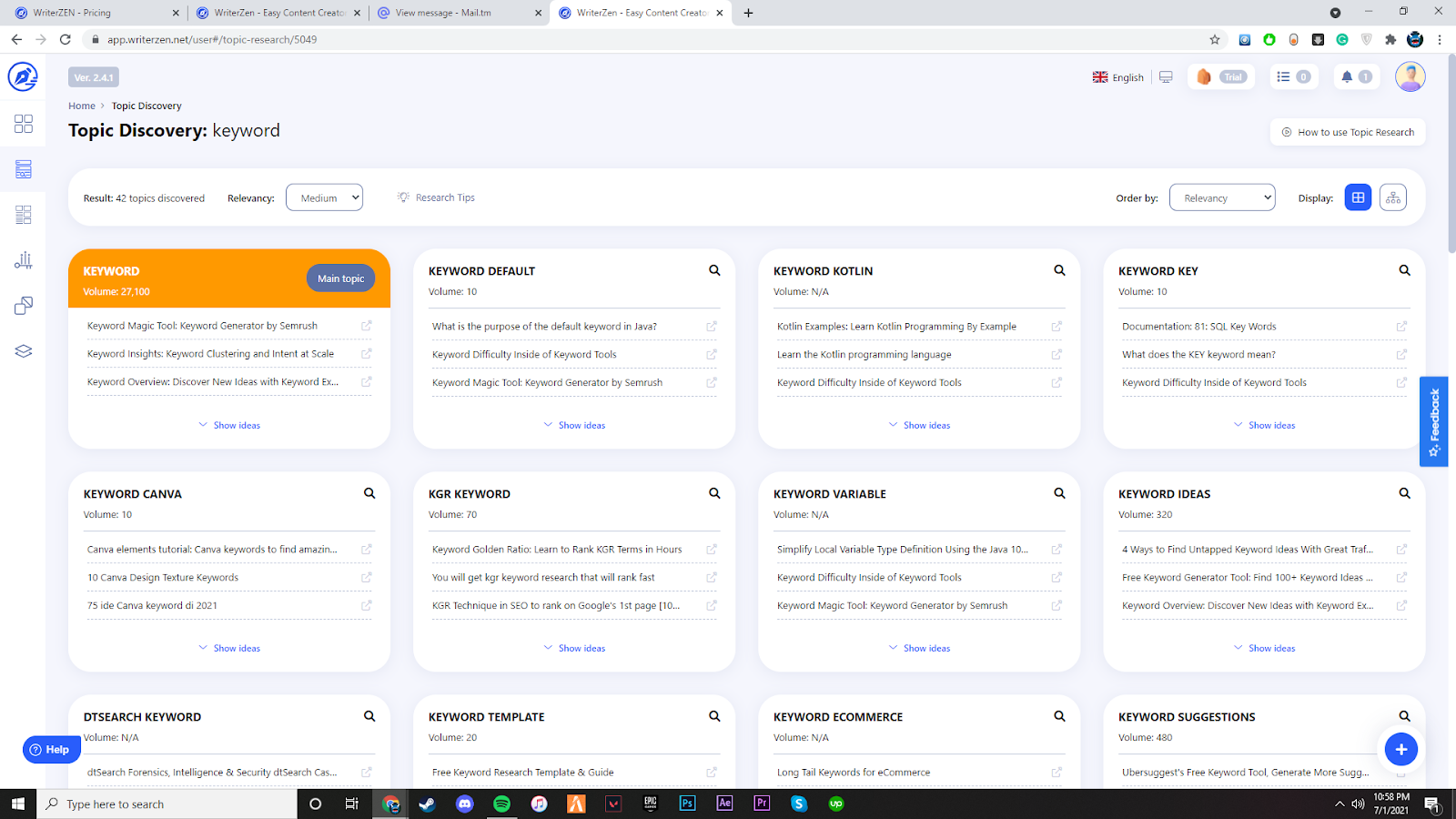1456x819 pixels.
Task: Click the Ver. 2.4.1 version badge
Action: pos(94,77)
